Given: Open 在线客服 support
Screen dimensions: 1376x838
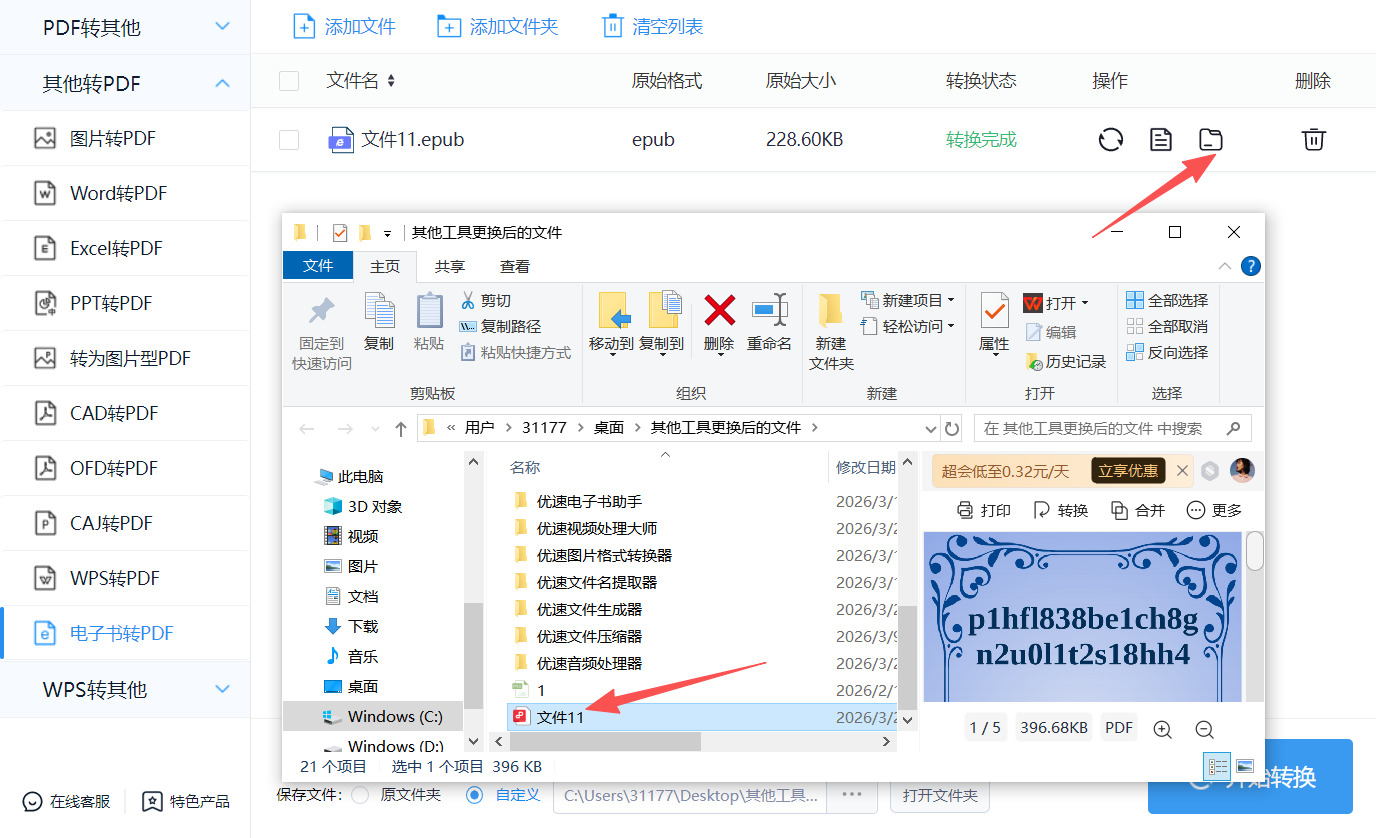Looking at the screenshot, I should pos(67,801).
